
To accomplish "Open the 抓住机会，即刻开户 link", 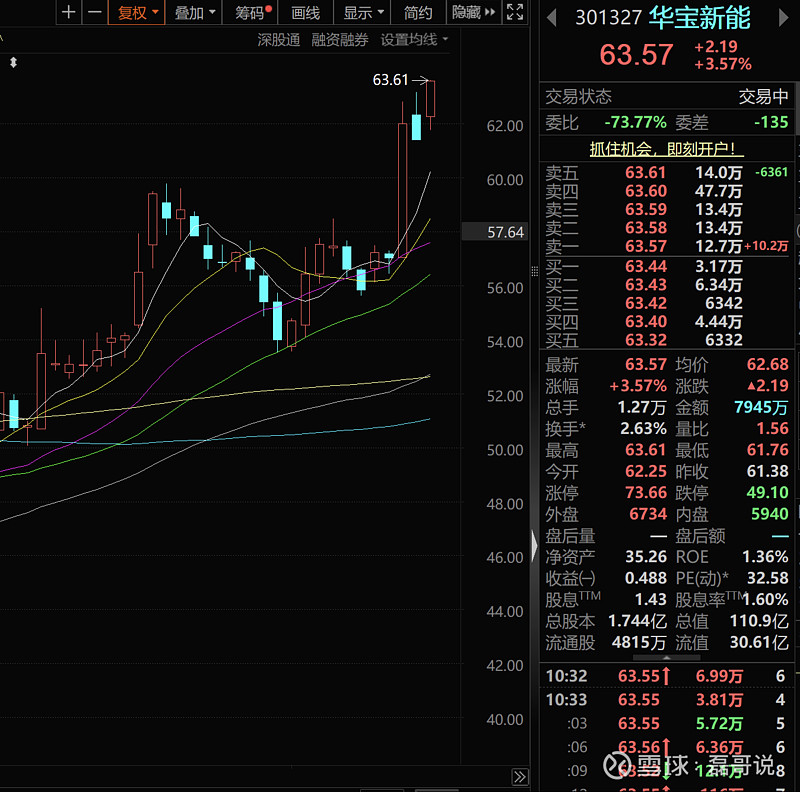I will pos(666,149).
